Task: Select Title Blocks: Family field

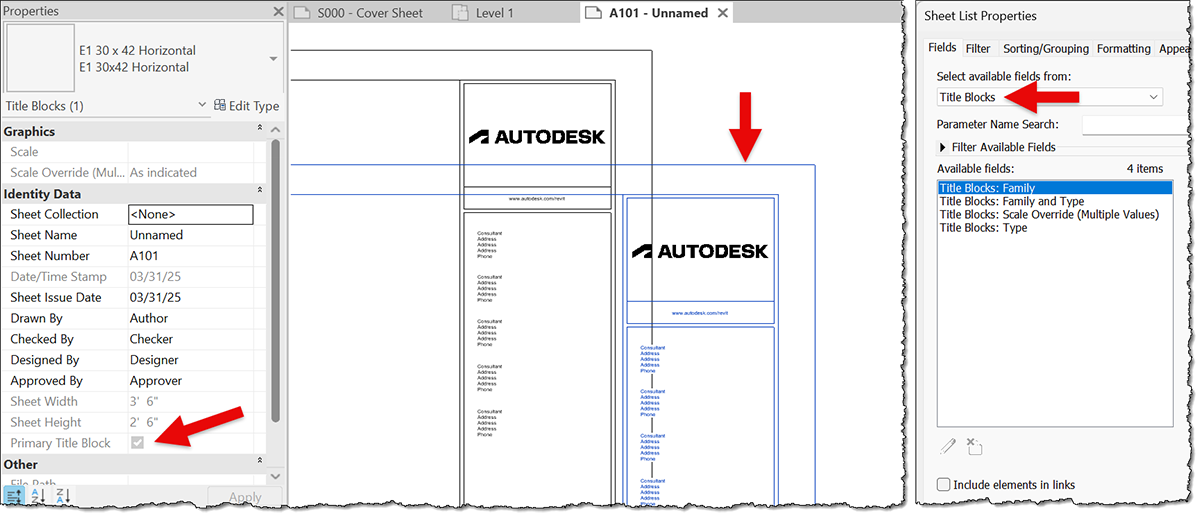Action: click(1054, 188)
